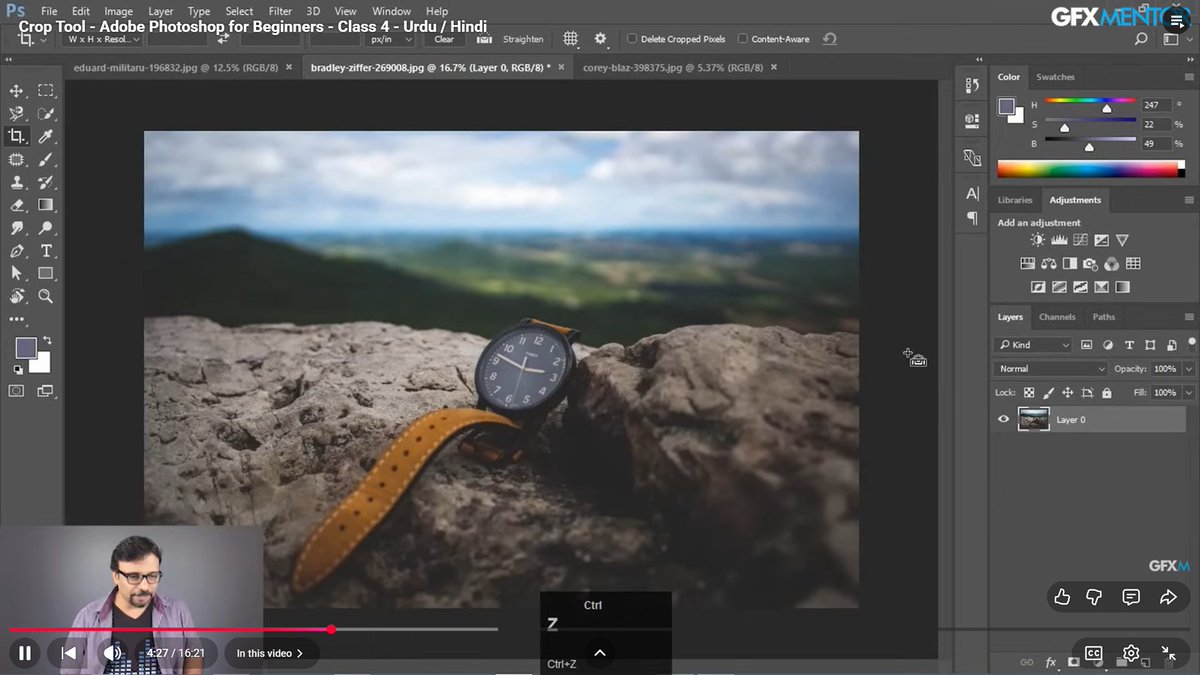1200x675 pixels.
Task: Pause the video playback
Action: point(25,653)
